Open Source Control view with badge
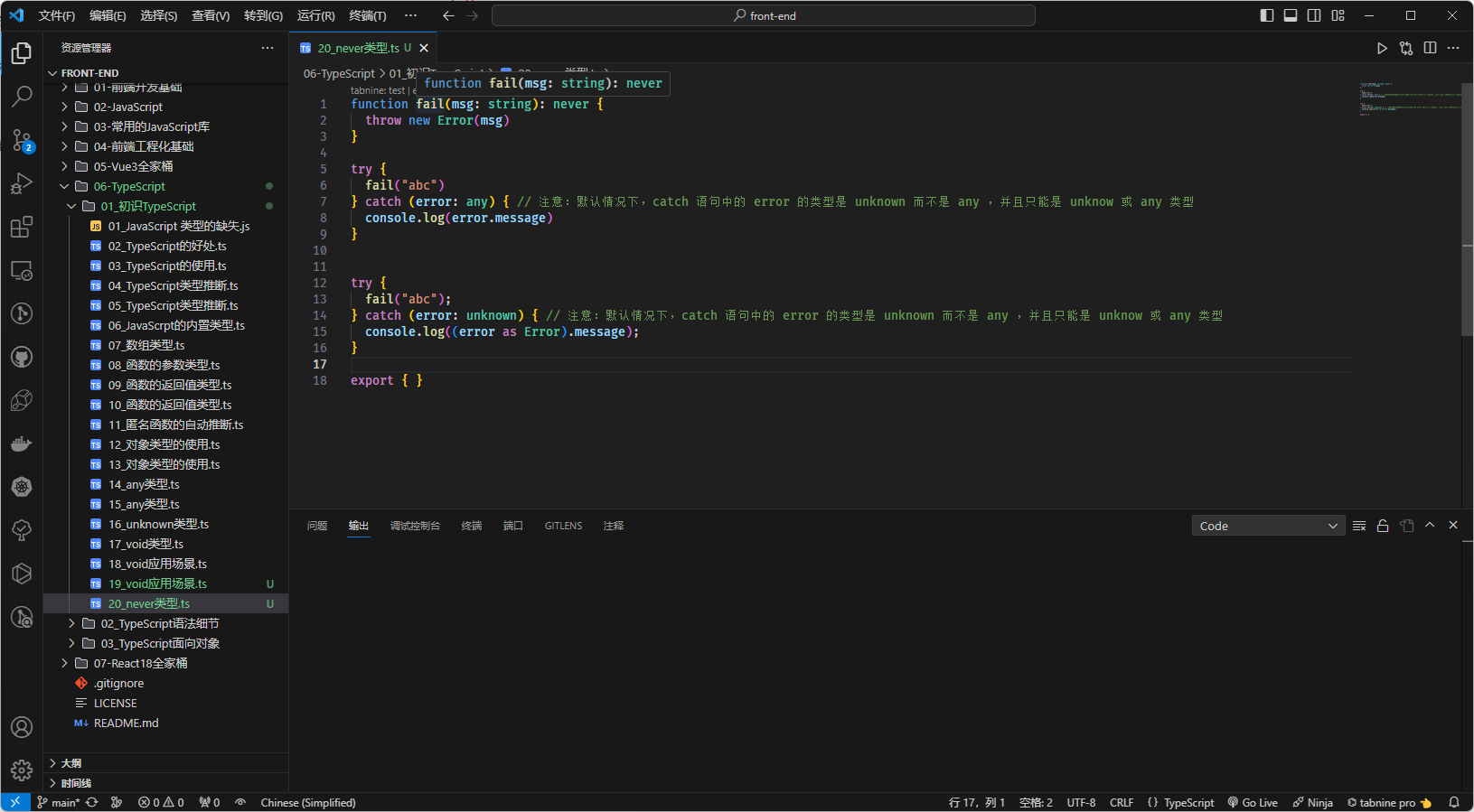The height and width of the screenshot is (812, 1474). pyautogui.click(x=22, y=140)
